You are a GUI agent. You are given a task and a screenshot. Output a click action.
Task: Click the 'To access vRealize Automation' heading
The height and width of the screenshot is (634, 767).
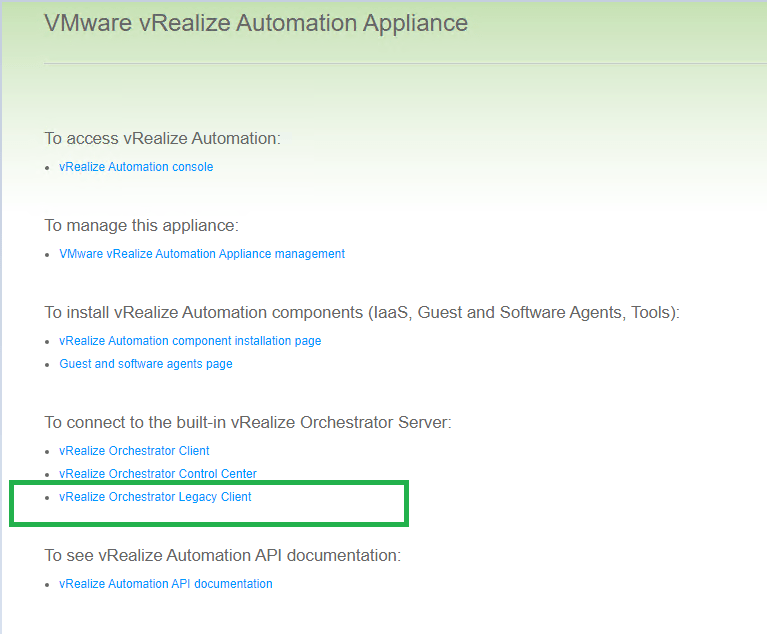tap(162, 138)
